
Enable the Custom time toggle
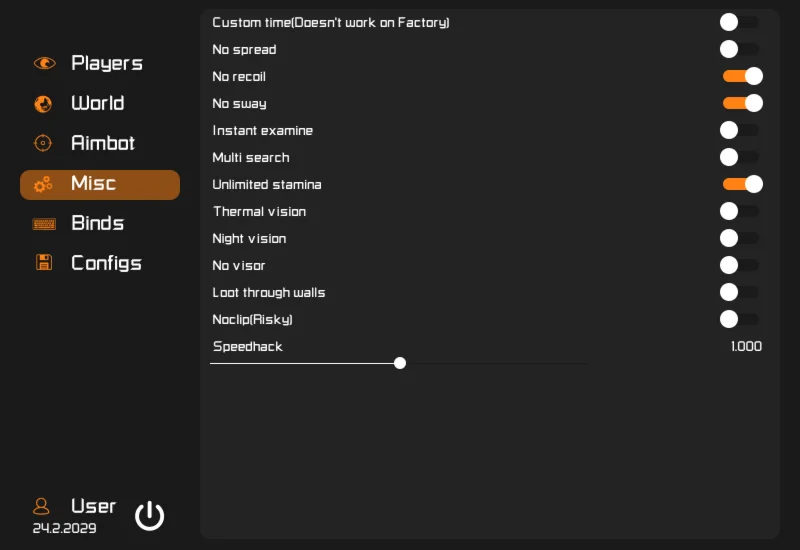click(x=739, y=22)
